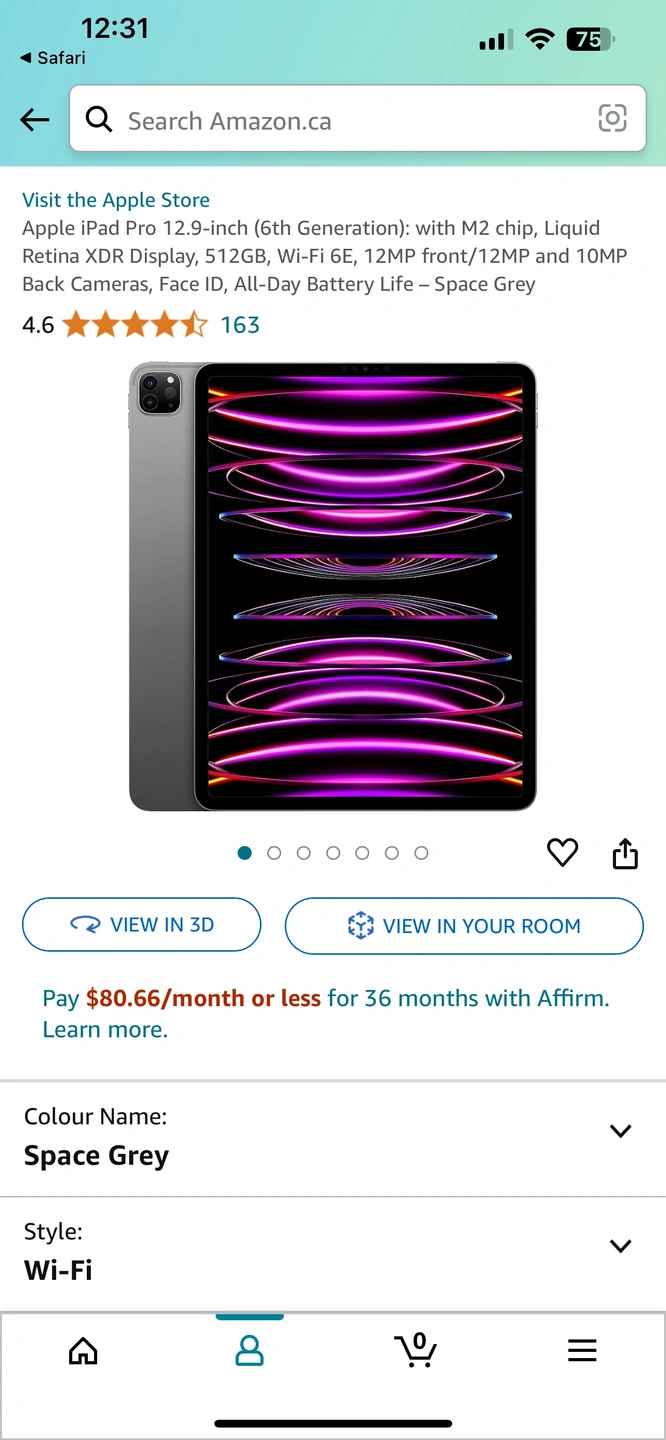Open the account profile tab
666x1440 pixels.
(x=249, y=1351)
